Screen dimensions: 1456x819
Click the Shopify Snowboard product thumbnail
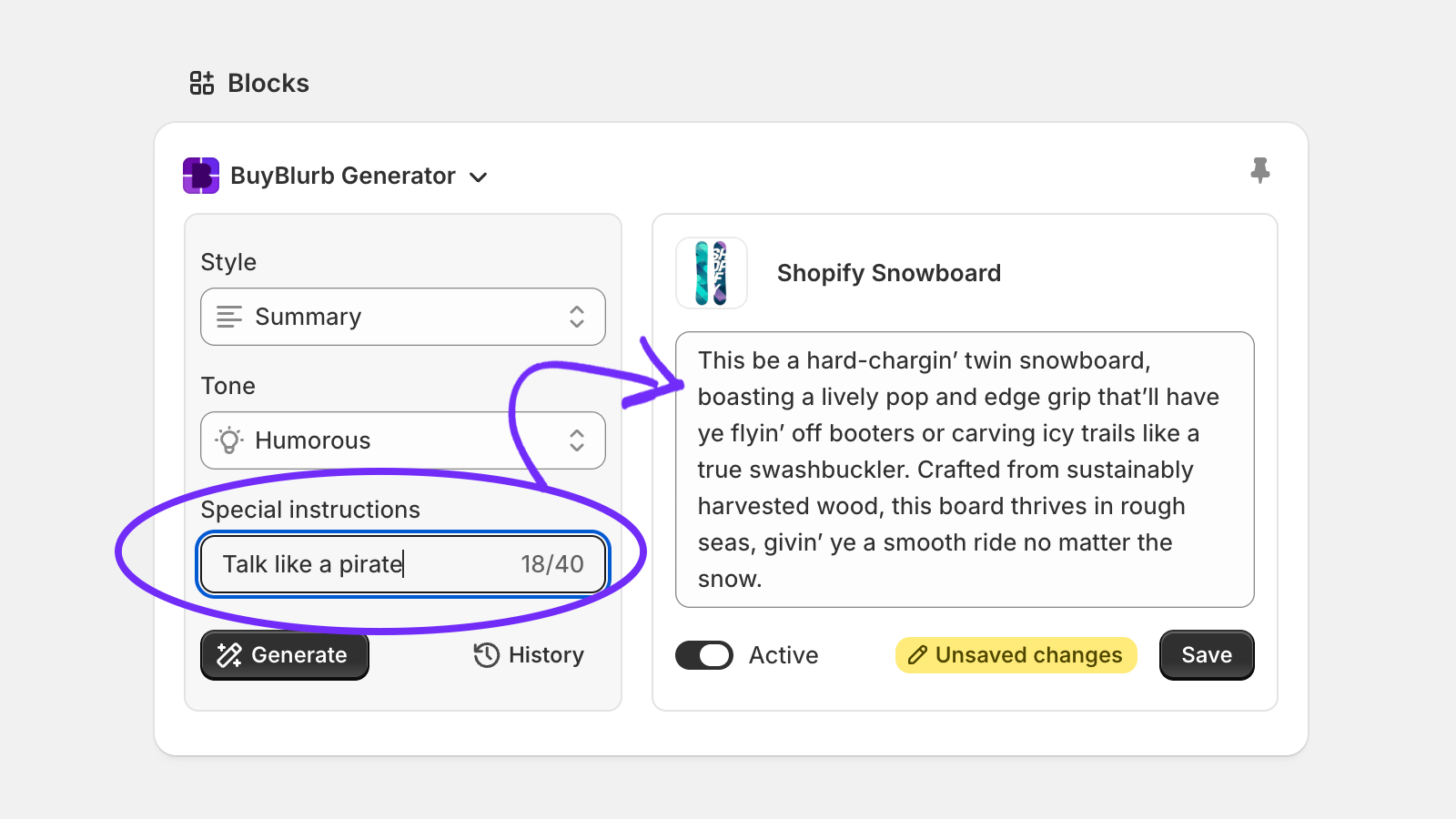tap(712, 273)
